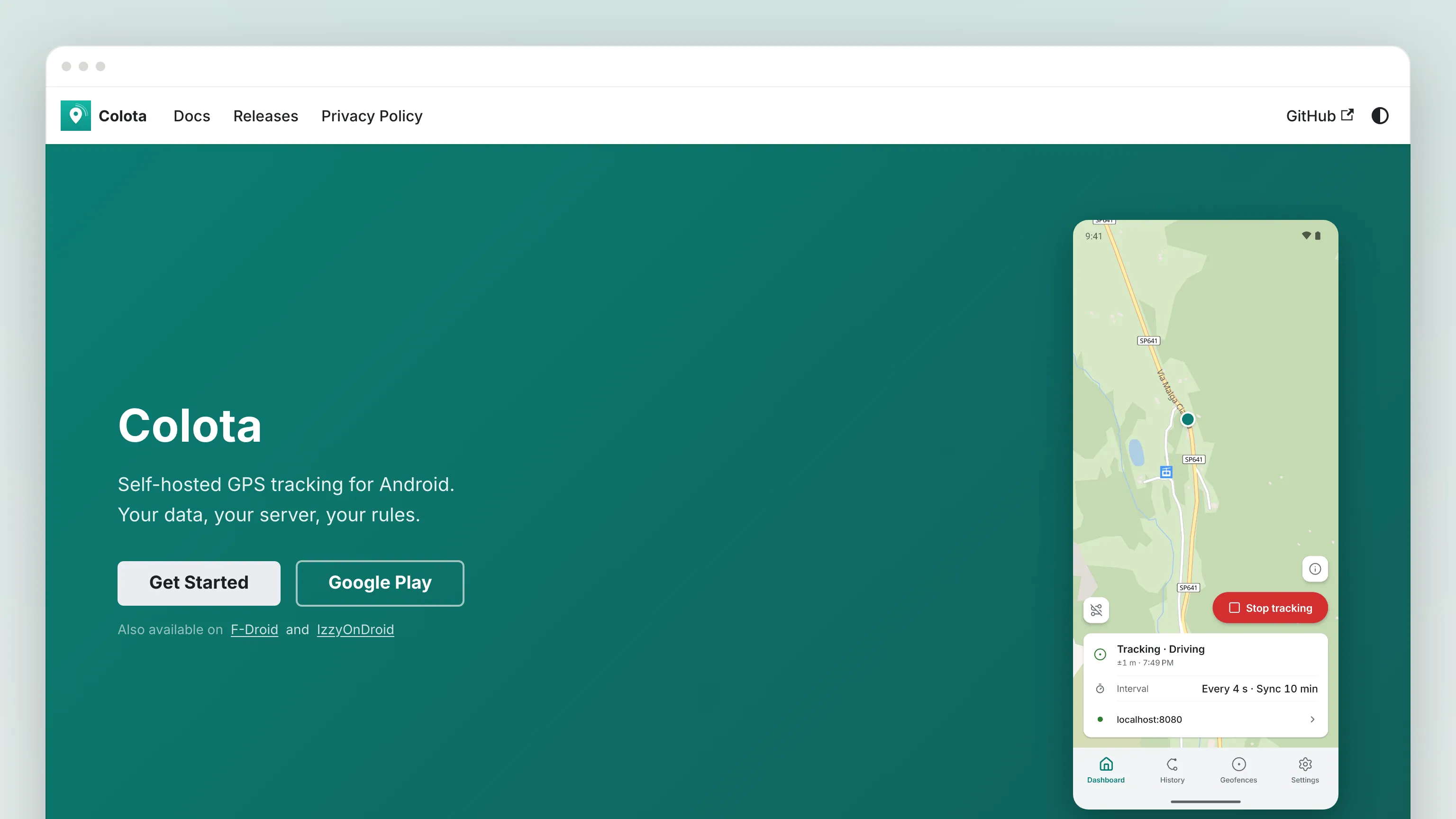Screen dimensions: 1456x819
Task: Click the battery icon in phone status bar
Action: 1318,236
